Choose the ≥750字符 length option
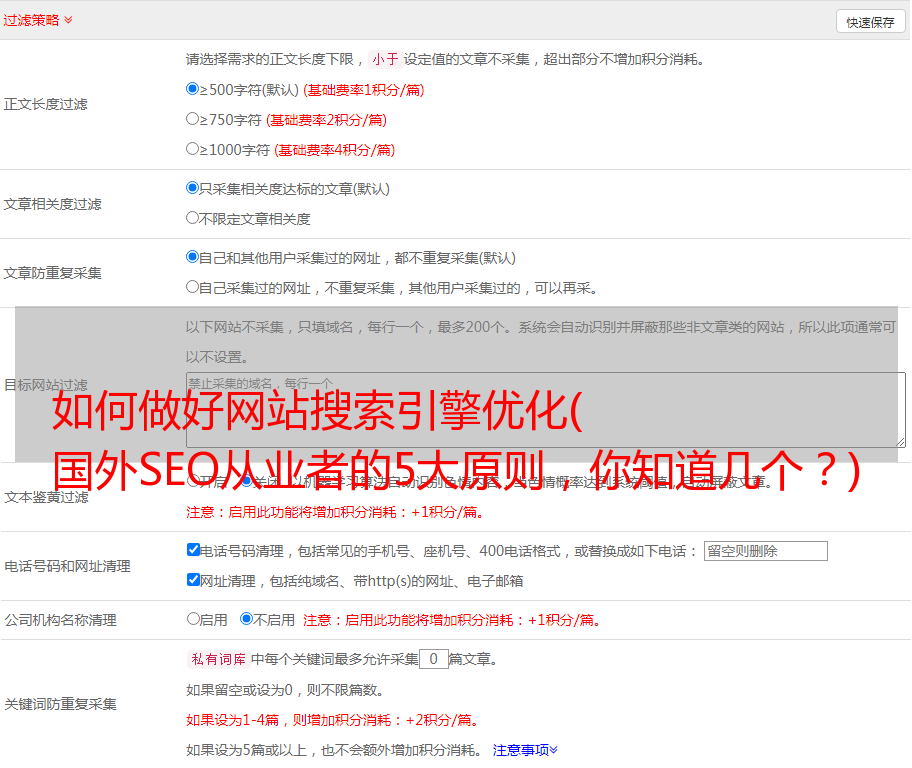The height and width of the screenshot is (768, 912). pyautogui.click(x=193, y=119)
